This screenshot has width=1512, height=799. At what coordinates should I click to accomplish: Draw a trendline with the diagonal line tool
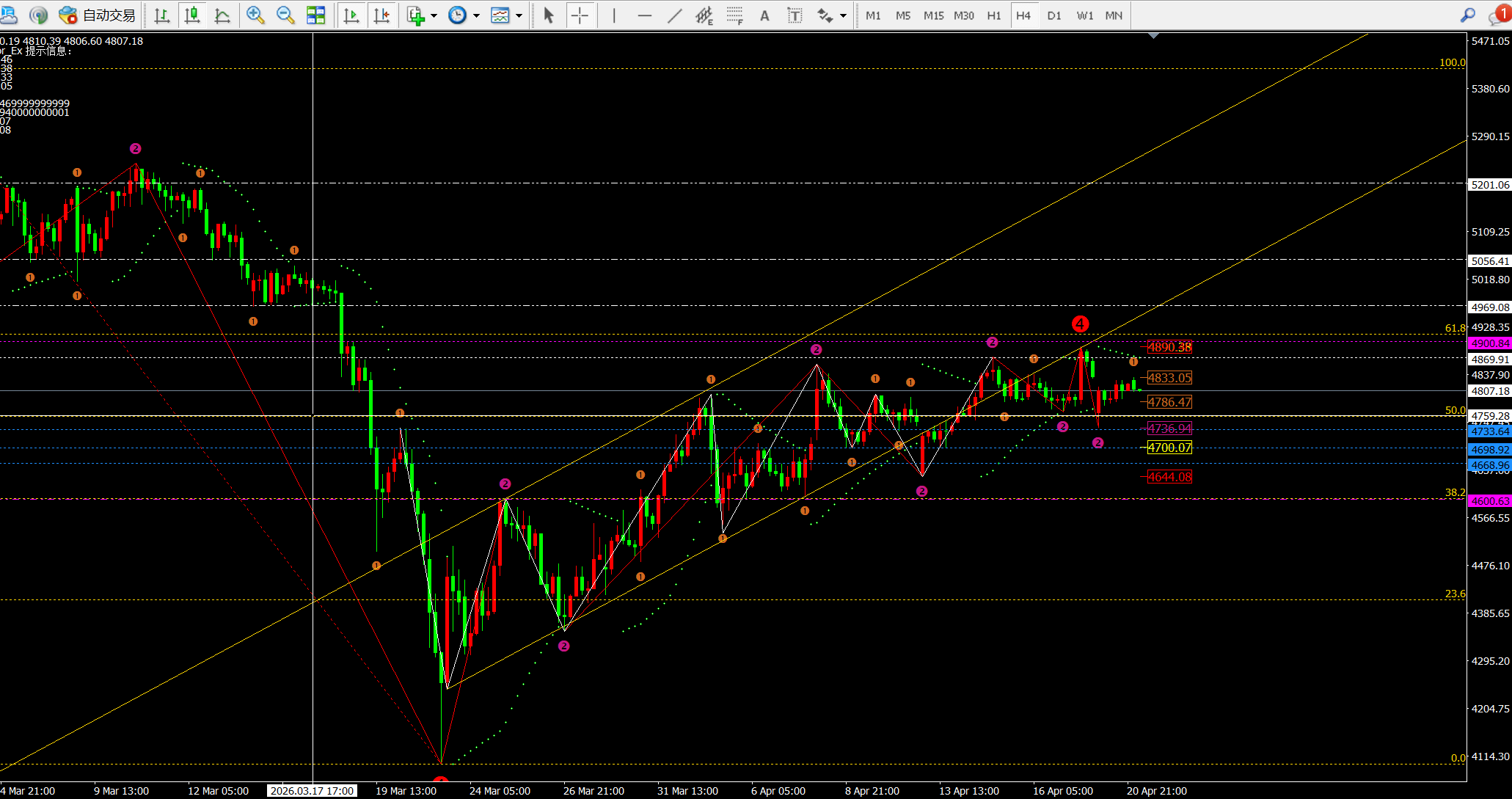tap(675, 15)
